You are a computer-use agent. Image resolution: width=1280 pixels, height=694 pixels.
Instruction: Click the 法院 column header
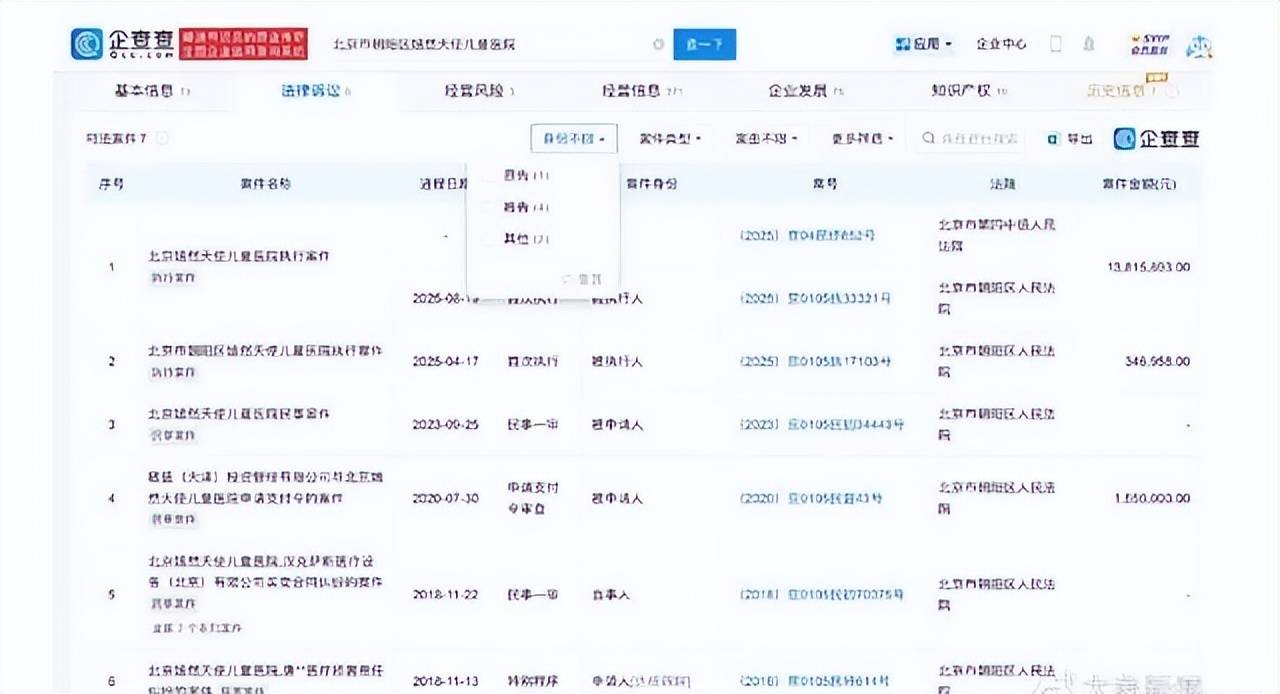(1002, 184)
